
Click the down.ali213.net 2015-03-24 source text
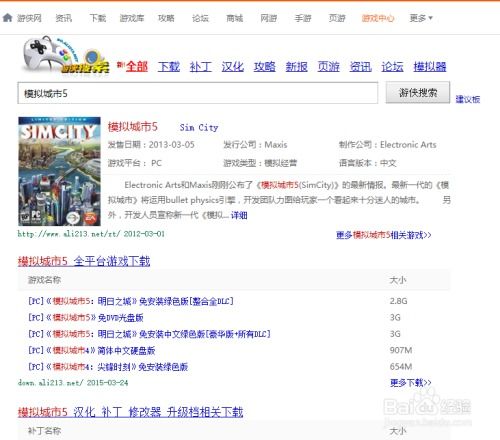[73, 383]
